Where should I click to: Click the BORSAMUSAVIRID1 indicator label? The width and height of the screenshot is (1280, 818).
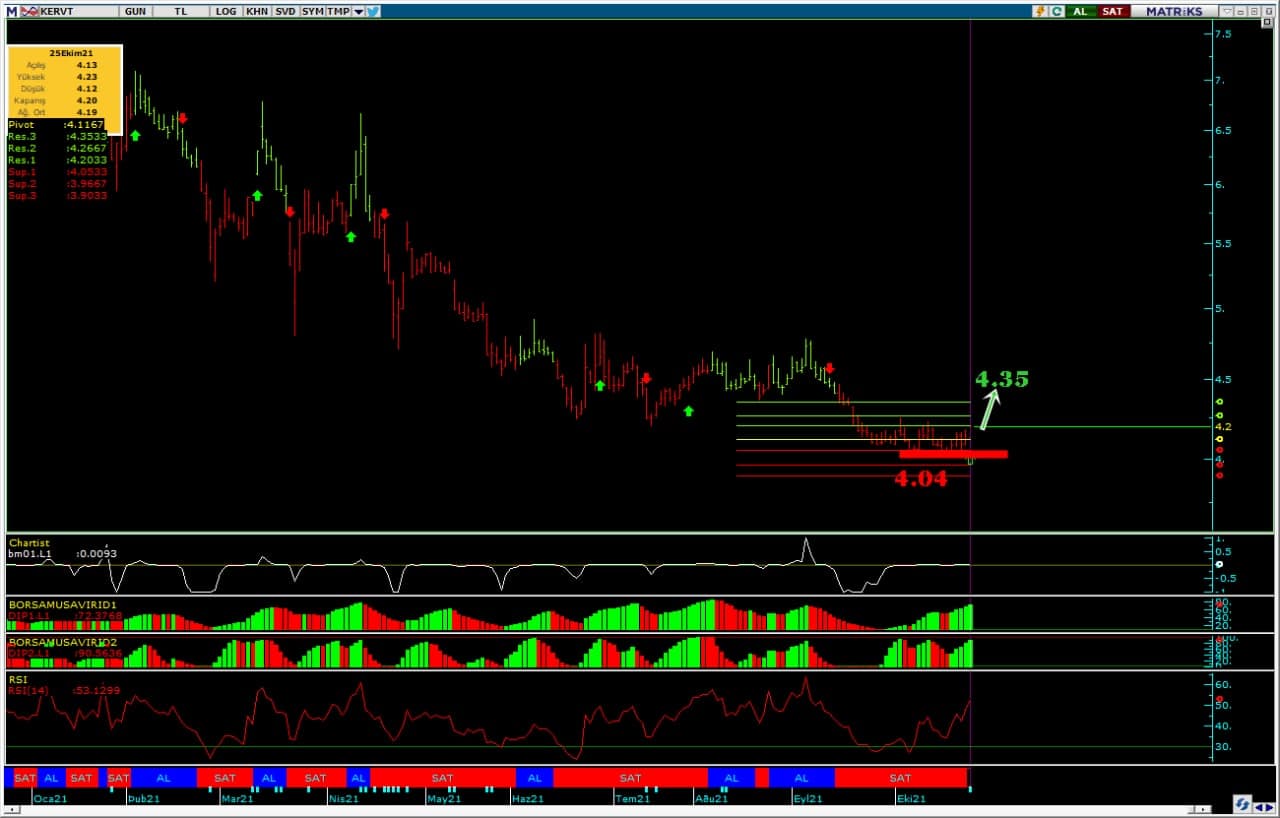[x=63, y=605]
